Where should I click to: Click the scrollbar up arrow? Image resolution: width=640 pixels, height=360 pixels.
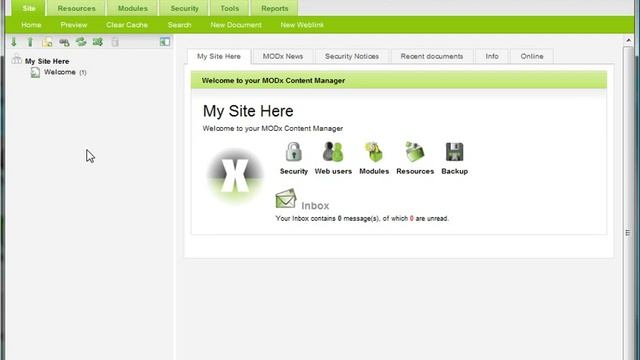pyautogui.click(x=628, y=40)
